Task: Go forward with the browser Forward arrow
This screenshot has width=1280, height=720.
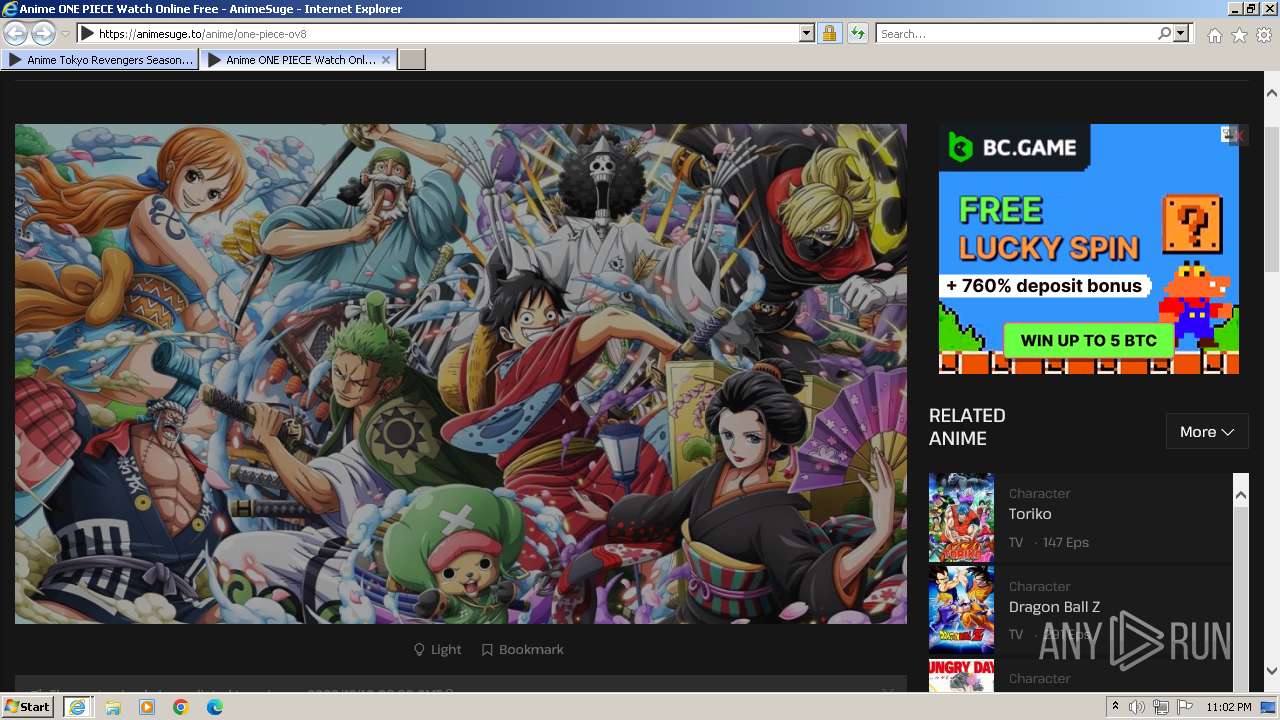Action: (43, 34)
